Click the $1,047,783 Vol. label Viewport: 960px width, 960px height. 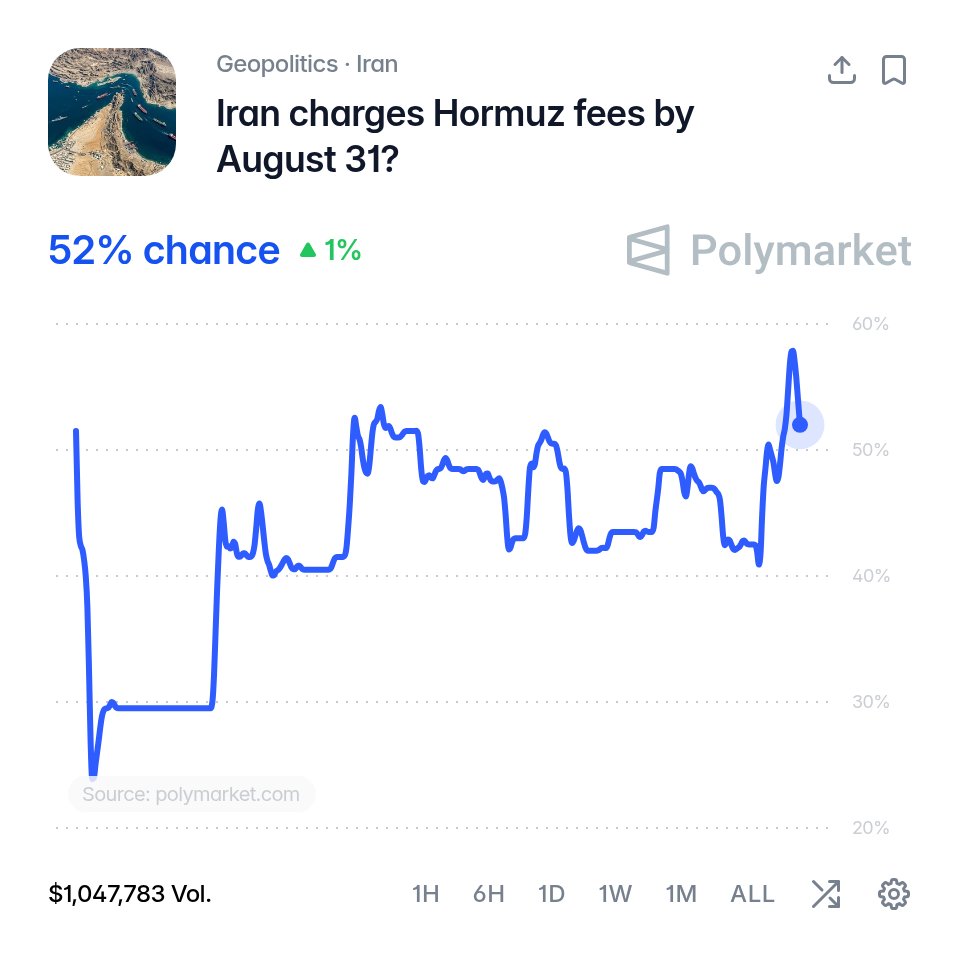tap(130, 894)
